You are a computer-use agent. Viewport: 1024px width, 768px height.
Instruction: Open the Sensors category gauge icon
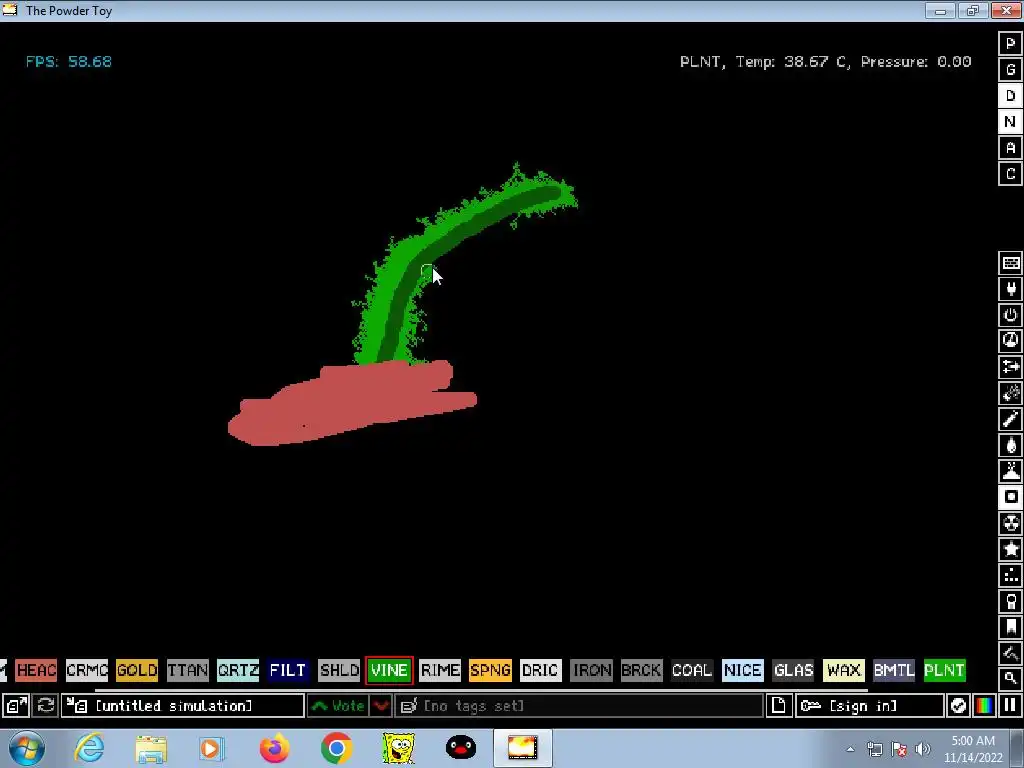[x=1010, y=341]
